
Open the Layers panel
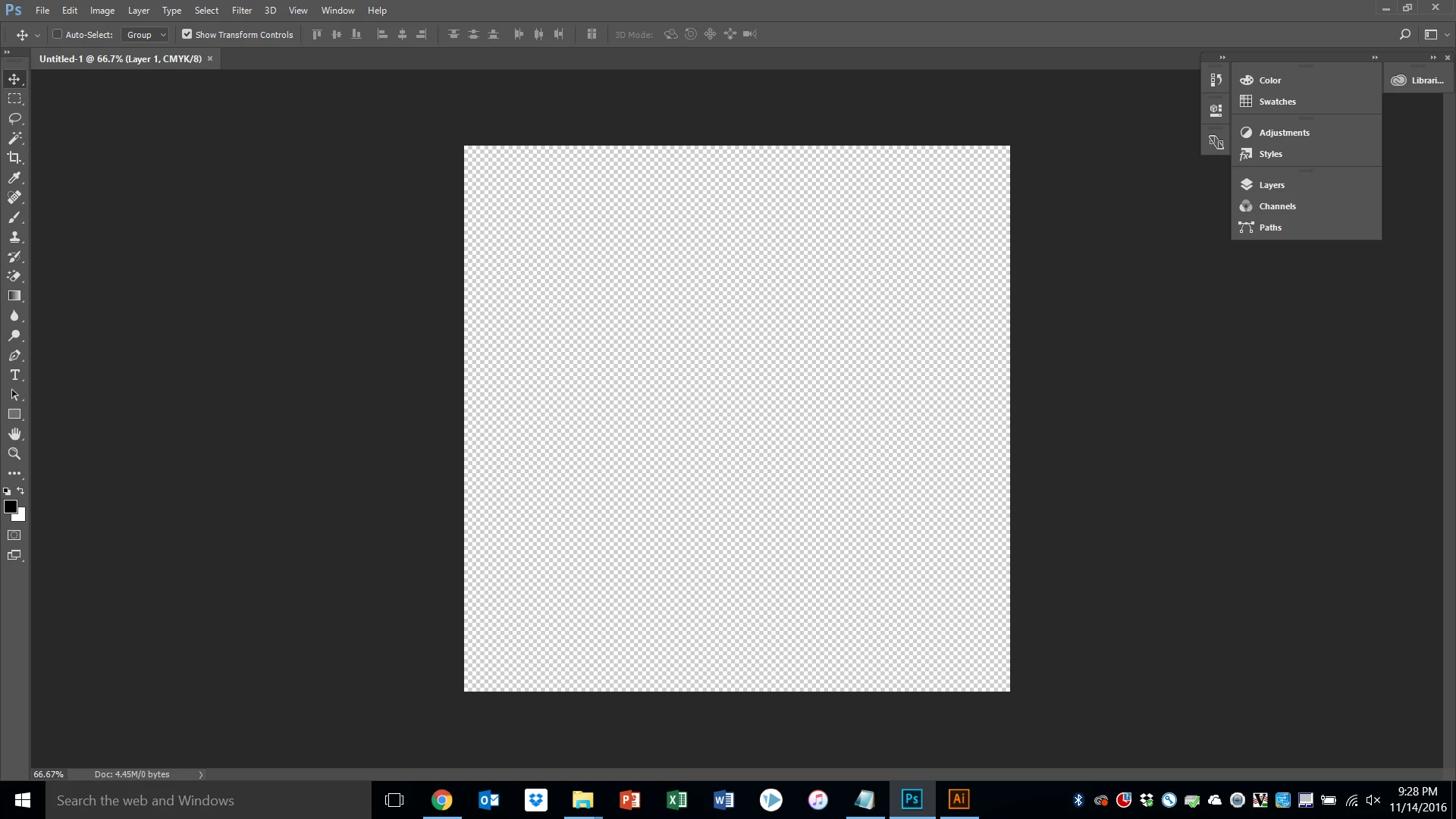(1271, 185)
